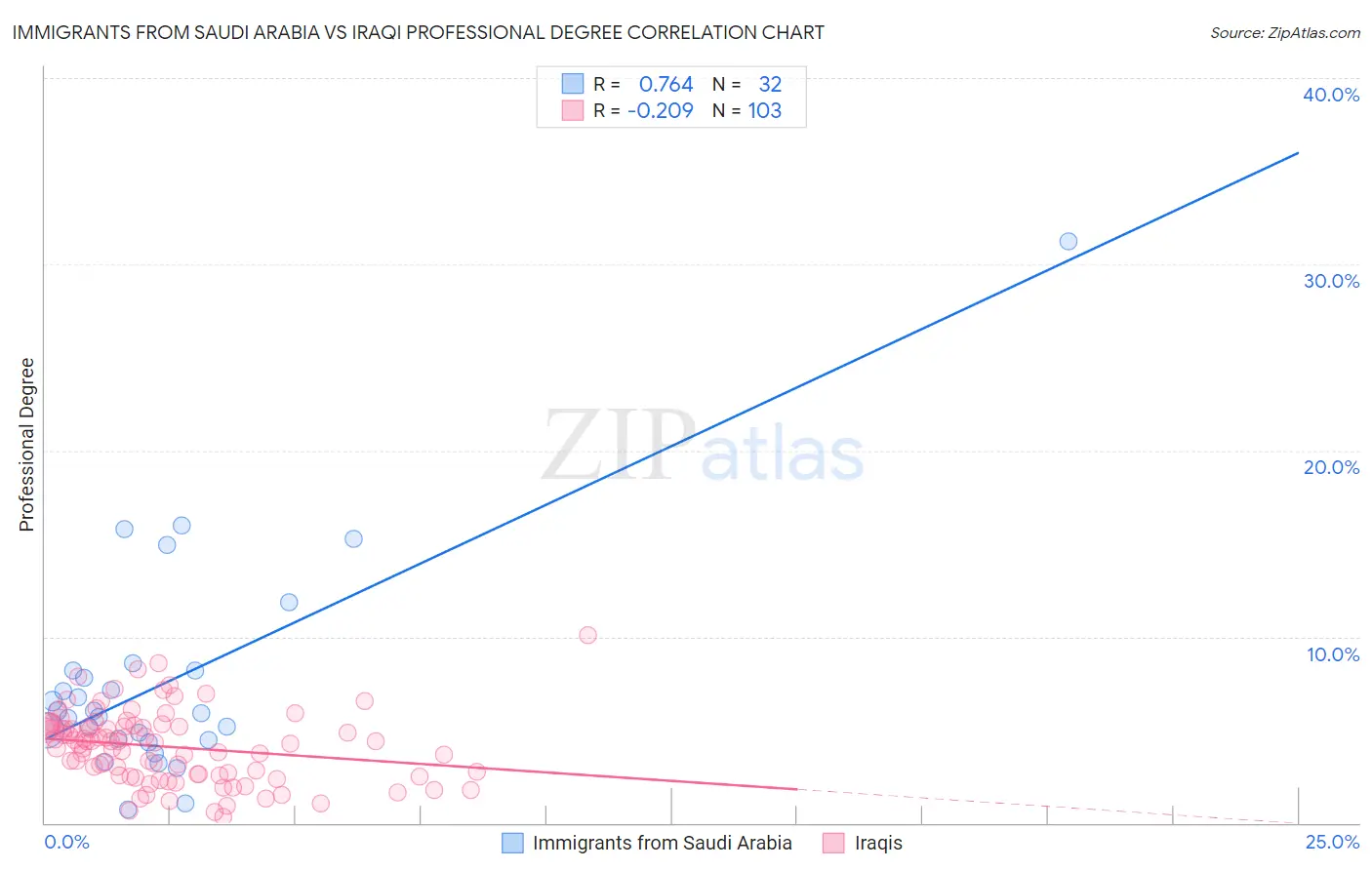Click the ZIPatlas watermark in chart center
The width and height of the screenshot is (1372, 870).
(703, 447)
